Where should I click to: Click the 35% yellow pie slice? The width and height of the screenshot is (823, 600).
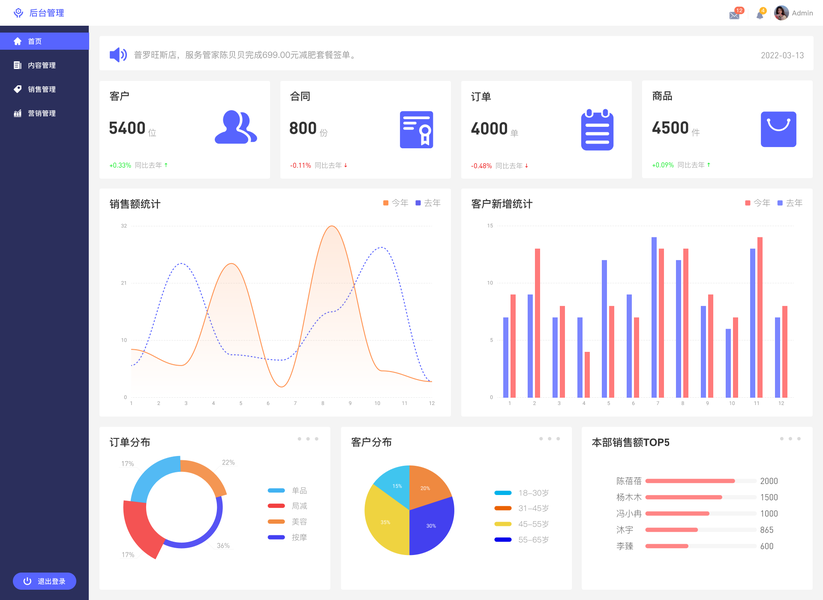(385, 523)
